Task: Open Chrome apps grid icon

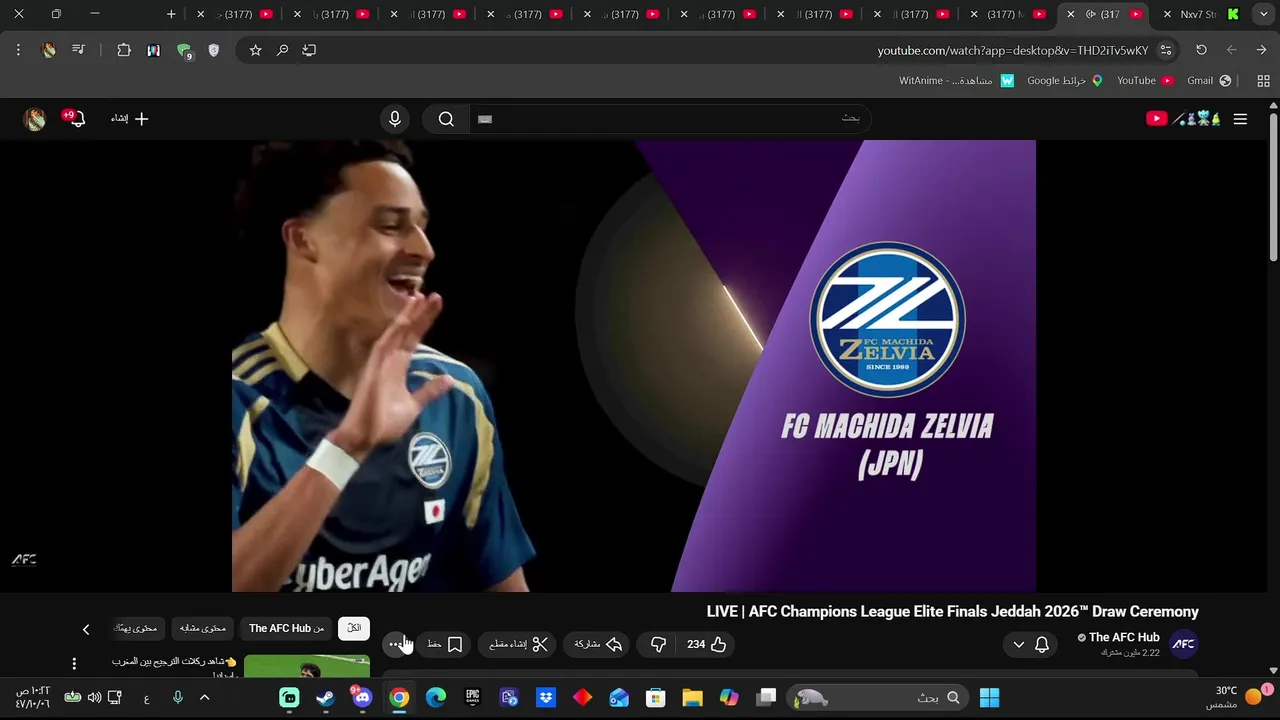Action: pyautogui.click(x=1263, y=81)
